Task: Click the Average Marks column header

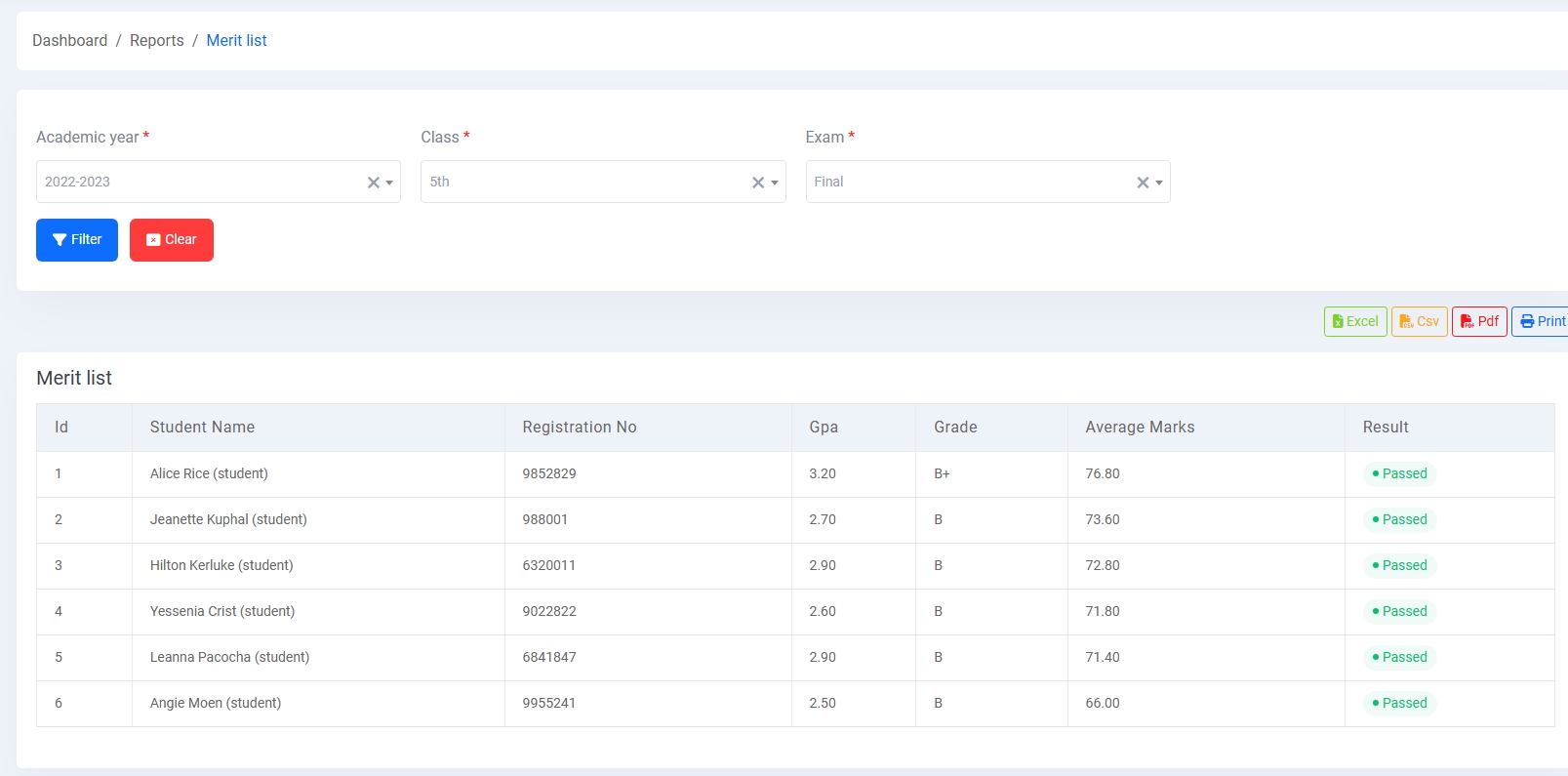Action: tap(1140, 428)
